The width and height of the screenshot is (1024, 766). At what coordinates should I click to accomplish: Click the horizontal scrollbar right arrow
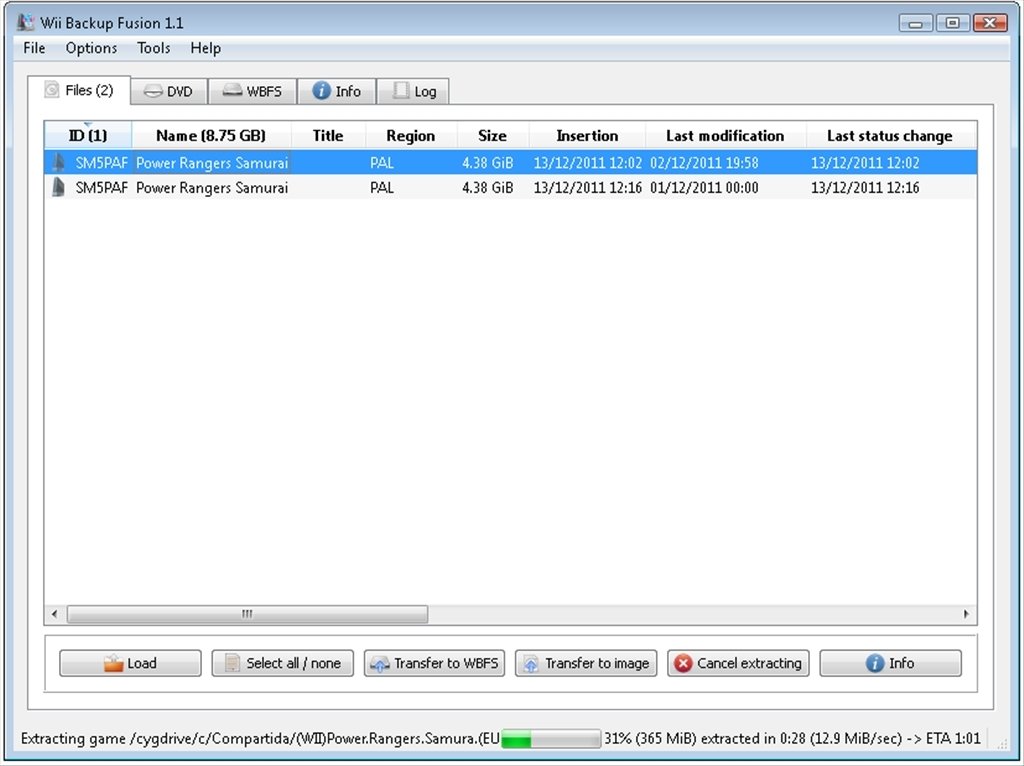967,614
